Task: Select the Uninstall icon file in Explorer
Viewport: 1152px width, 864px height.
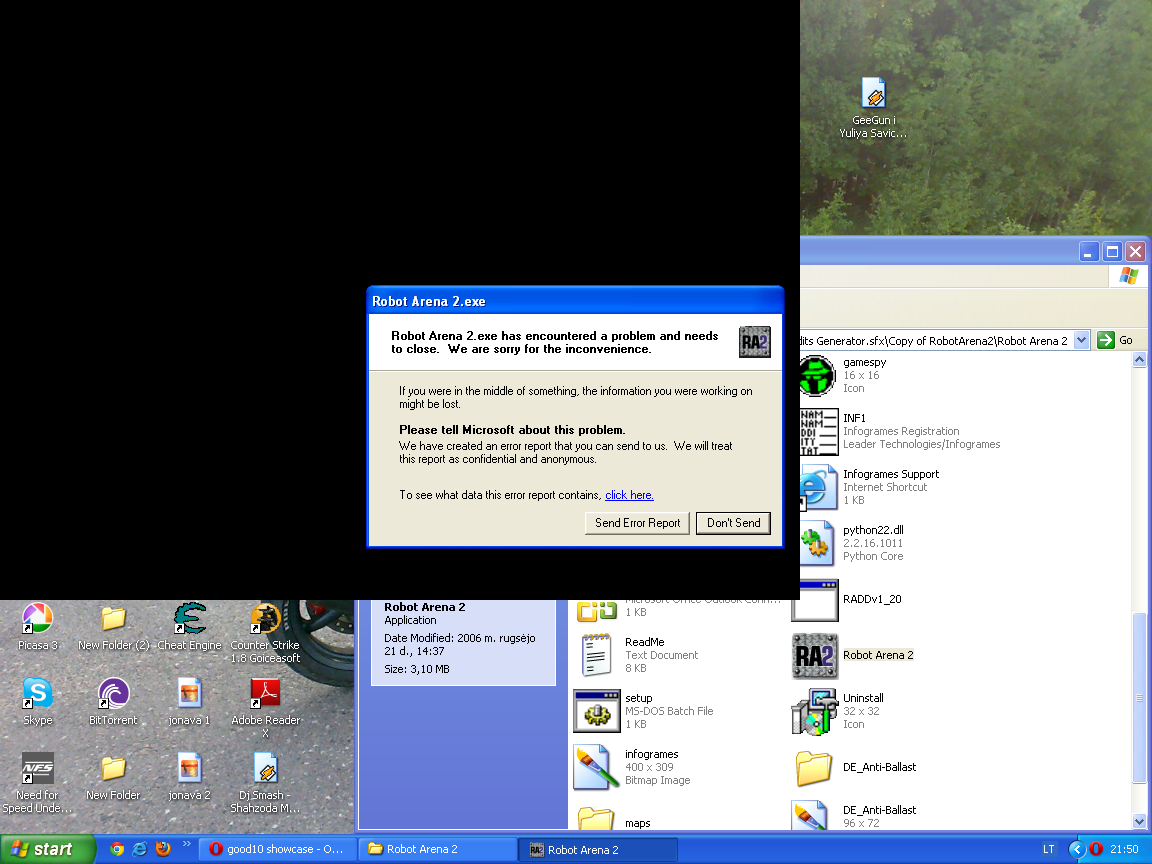Action: click(838, 711)
